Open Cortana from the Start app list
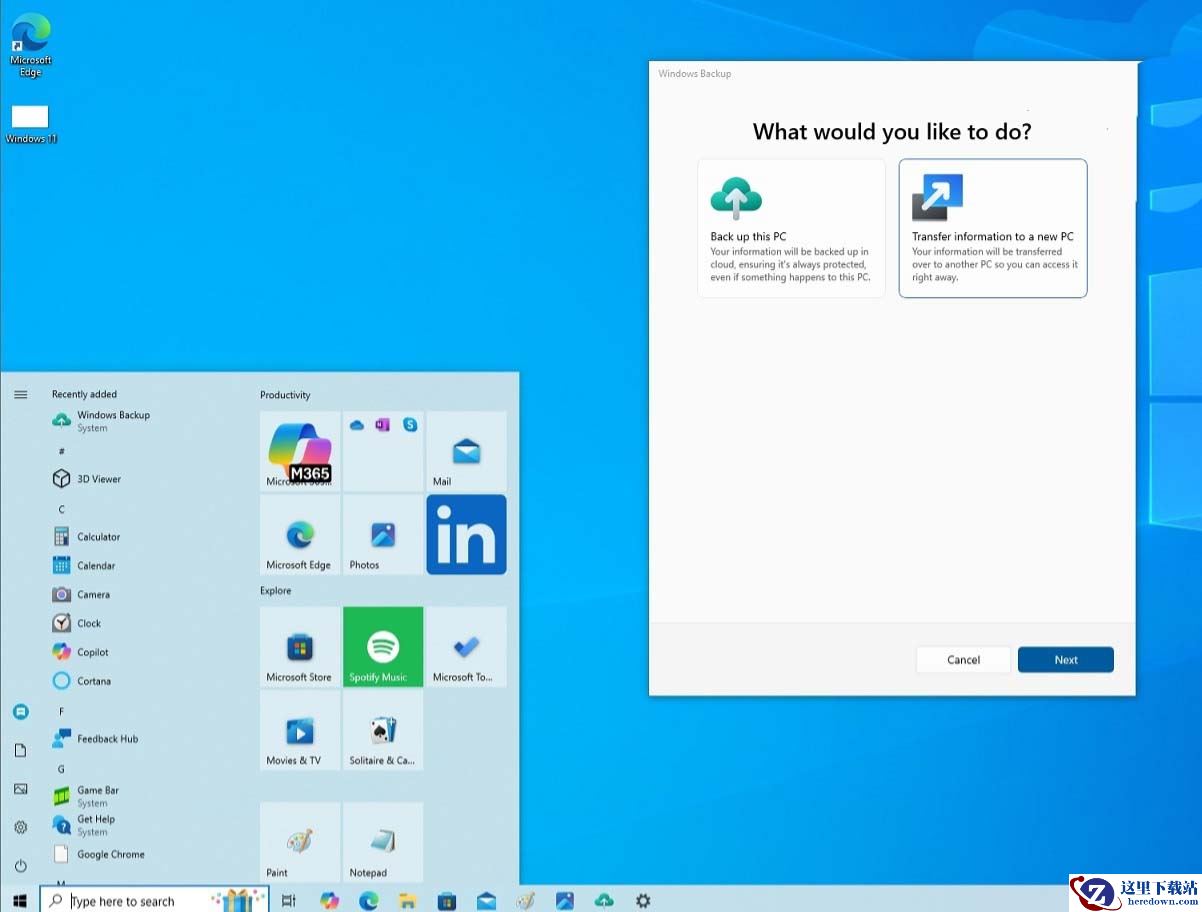This screenshot has width=1202, height=912. click(82, 682)
